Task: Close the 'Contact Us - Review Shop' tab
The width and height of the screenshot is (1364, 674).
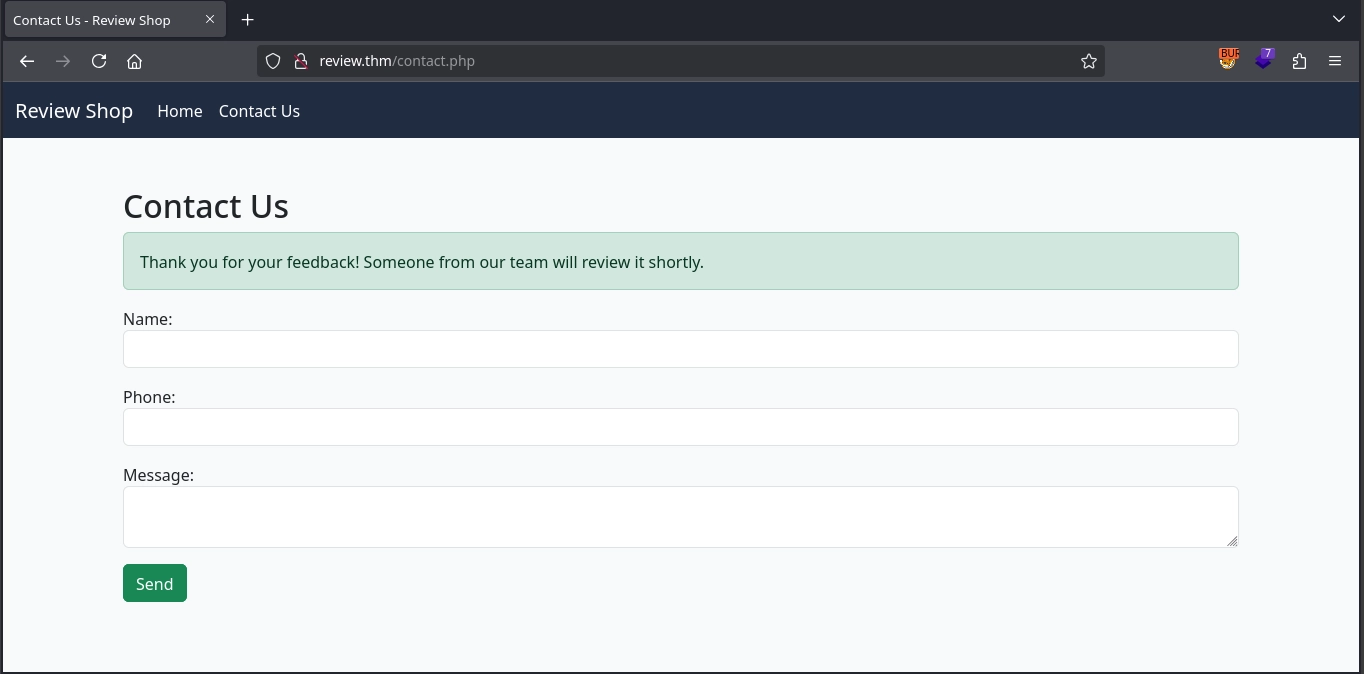Action: (210, 19)
